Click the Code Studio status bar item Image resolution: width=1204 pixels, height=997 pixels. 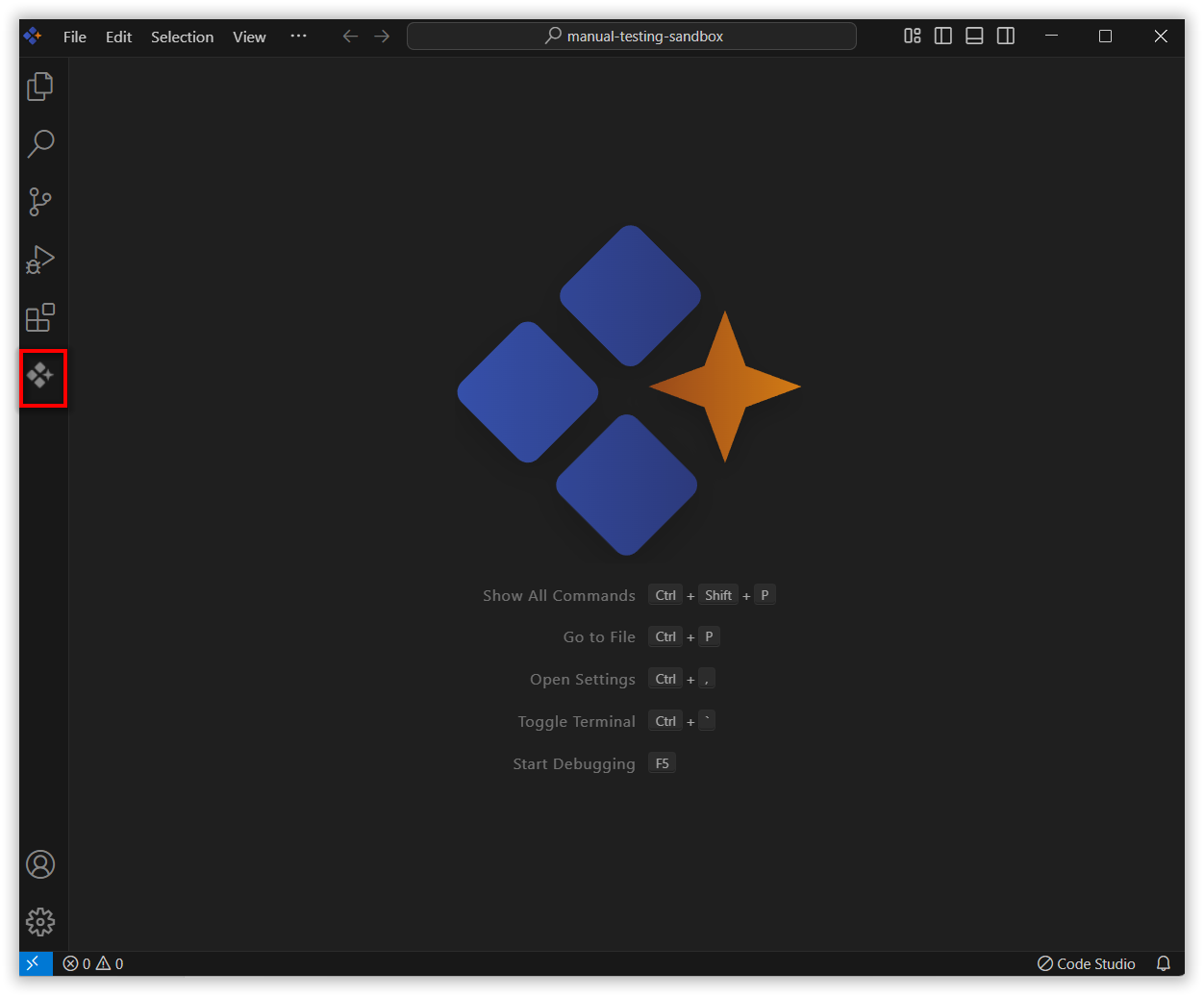point(1087,963)
